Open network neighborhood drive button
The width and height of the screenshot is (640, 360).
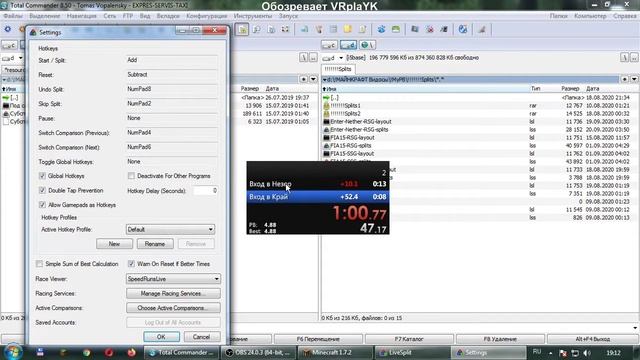[367, 45]
